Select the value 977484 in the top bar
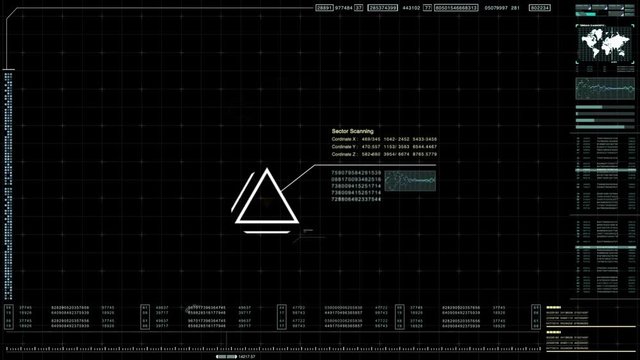This screenshot has width=640, height=360. tap(344, 8)
